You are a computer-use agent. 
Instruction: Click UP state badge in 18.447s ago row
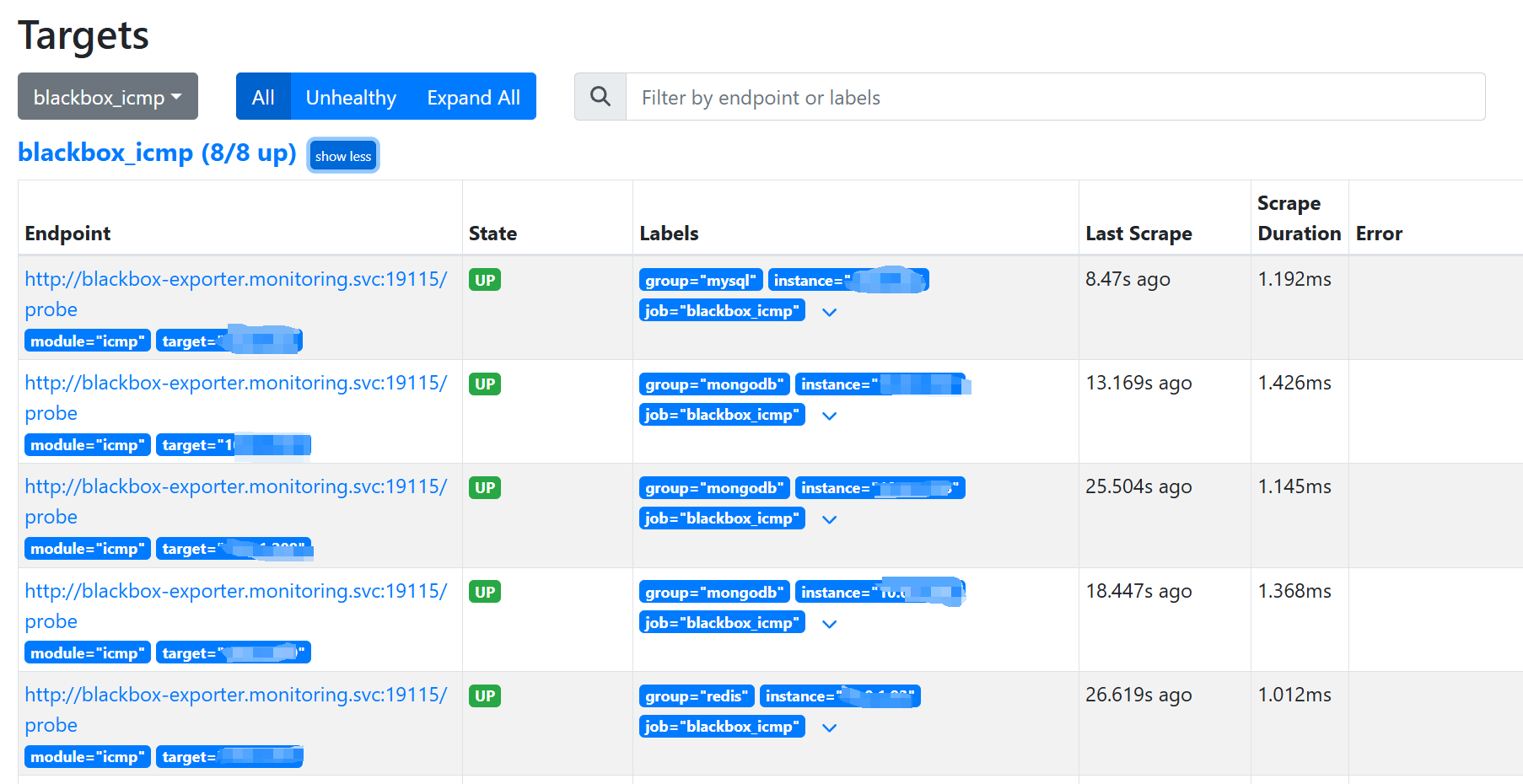[485, 592]
